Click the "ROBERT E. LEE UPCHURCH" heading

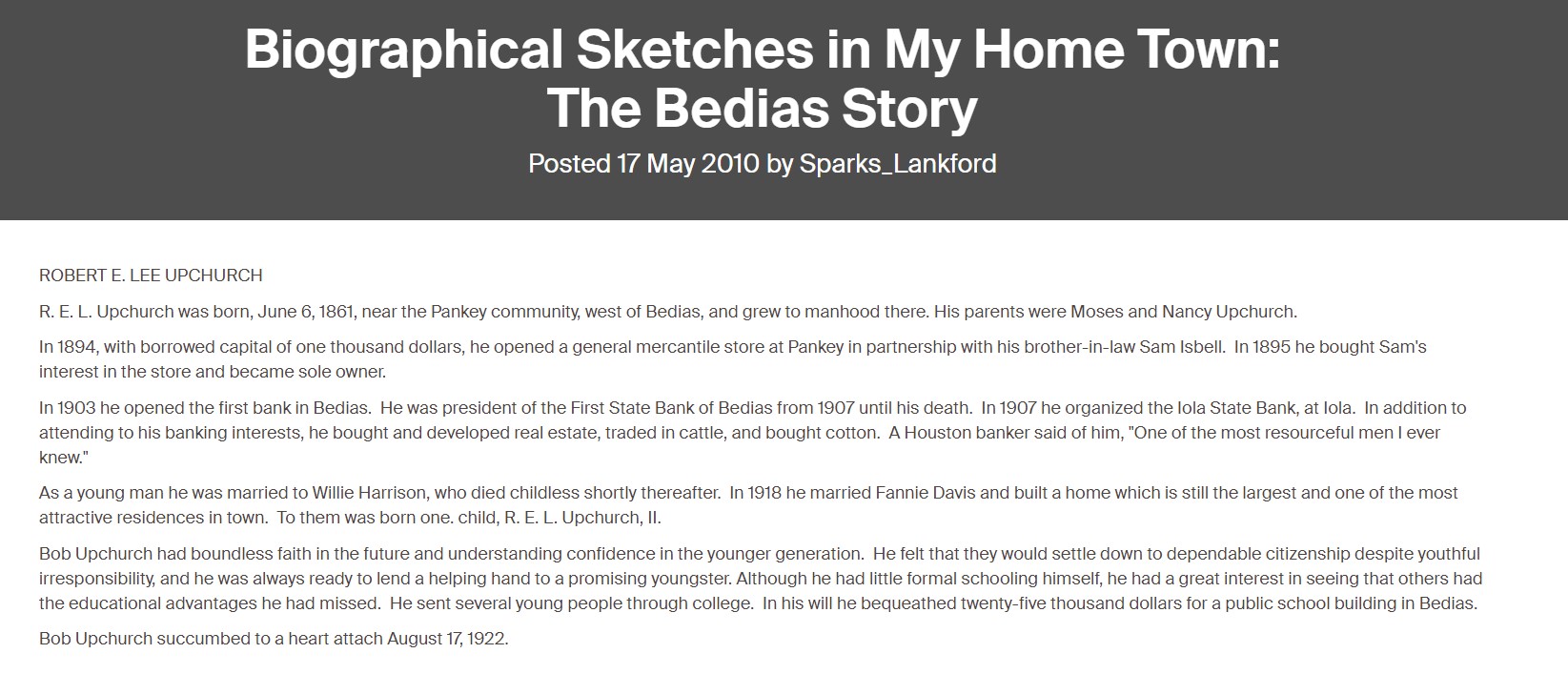click(x=151, y=276)
